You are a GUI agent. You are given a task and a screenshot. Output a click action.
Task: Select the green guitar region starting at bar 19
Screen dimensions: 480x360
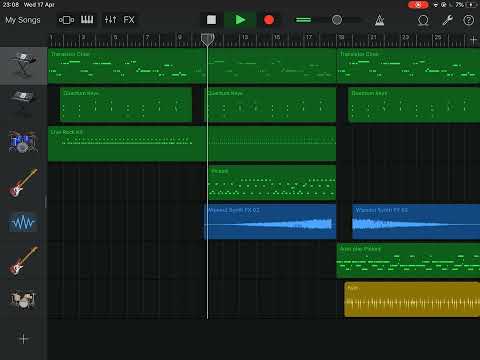408,260
